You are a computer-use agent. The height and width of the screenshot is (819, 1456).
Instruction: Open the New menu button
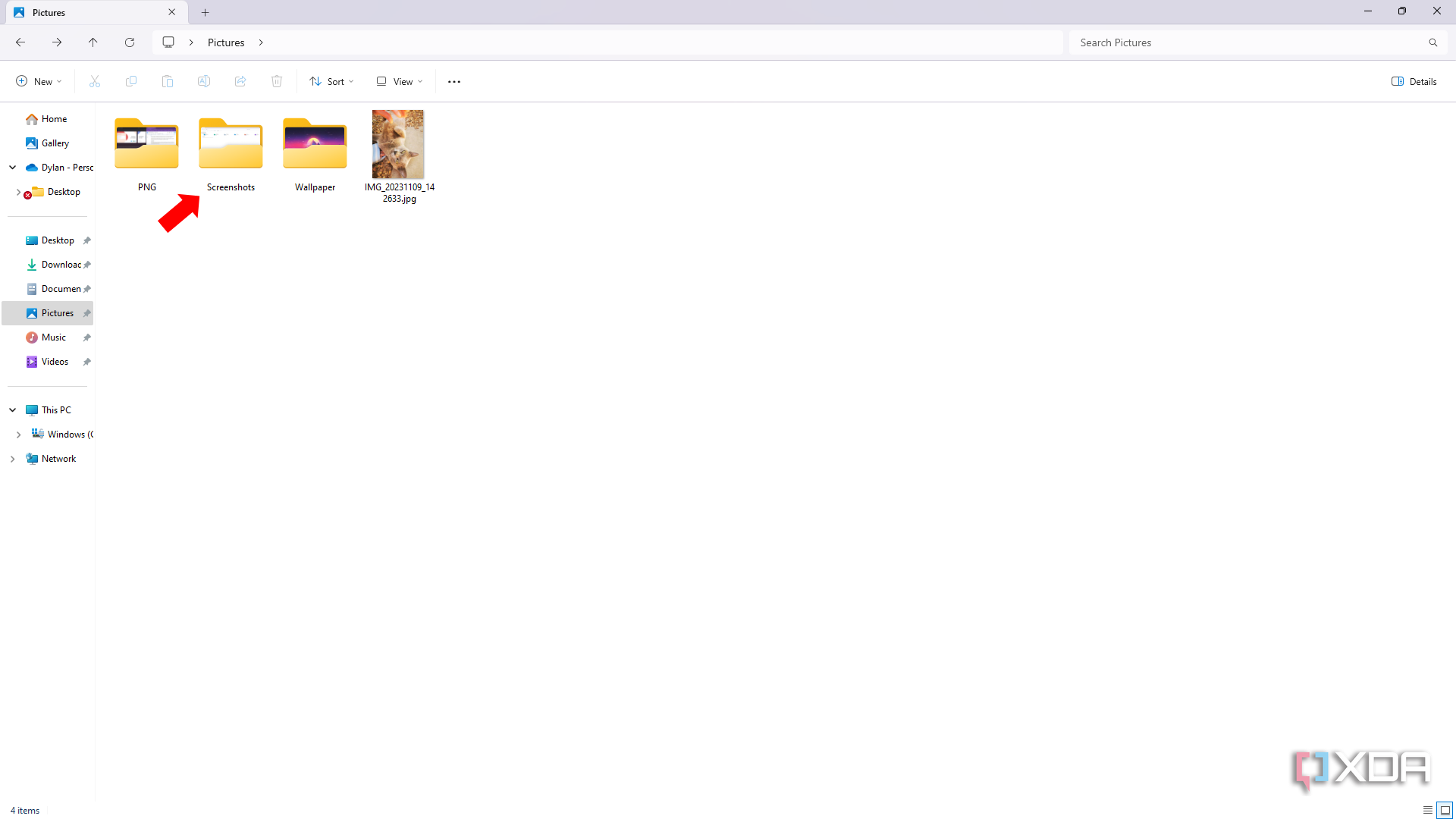coord(38,81)
